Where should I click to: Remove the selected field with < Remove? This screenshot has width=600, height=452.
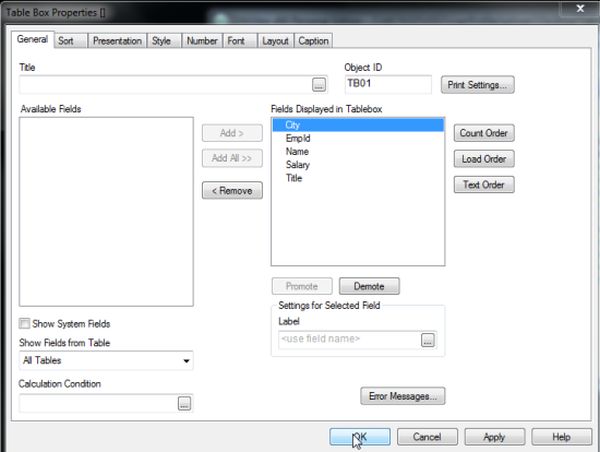[x=232, y=190]
